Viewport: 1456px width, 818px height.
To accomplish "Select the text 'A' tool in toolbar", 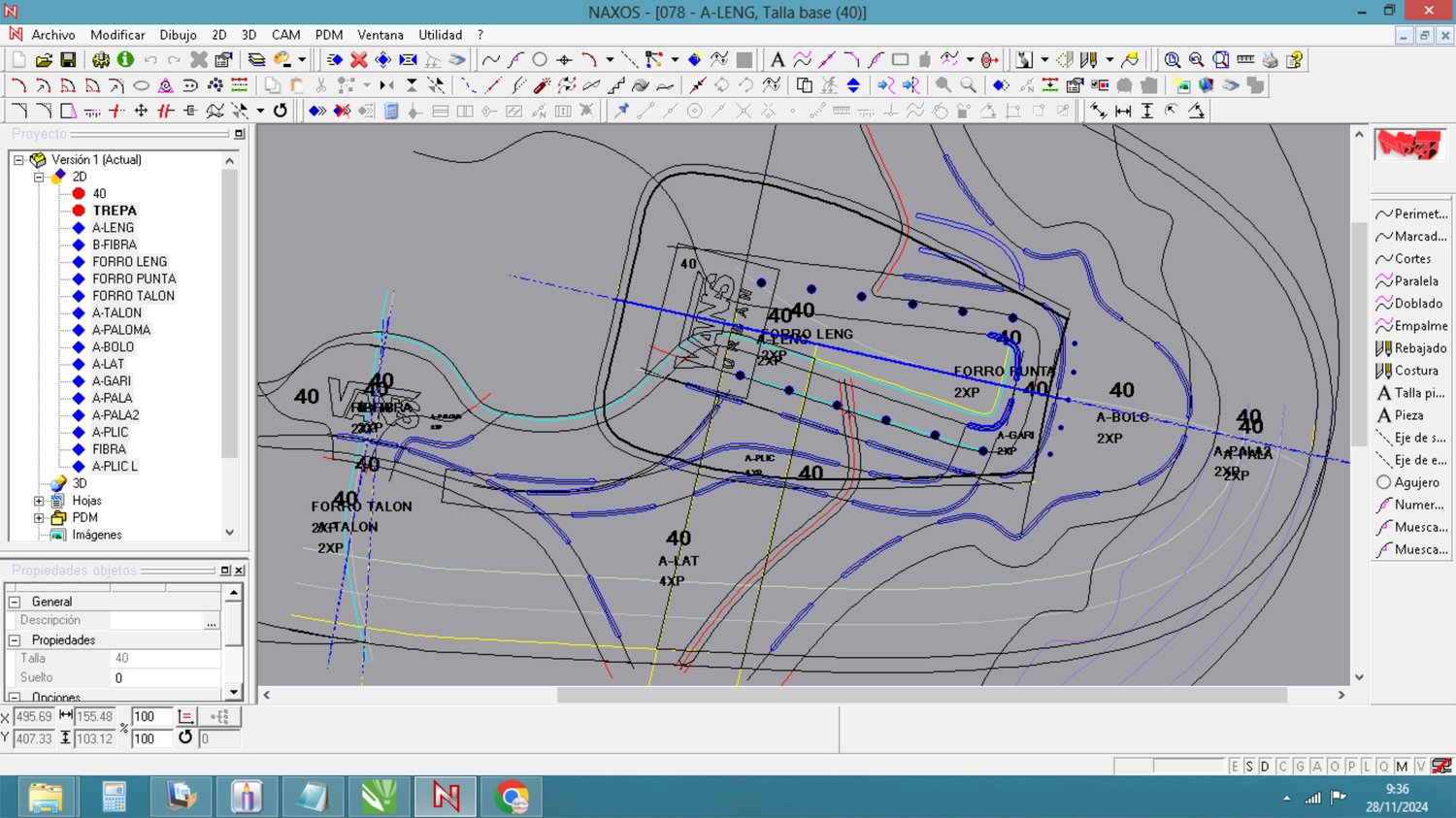I will [777, 60].
